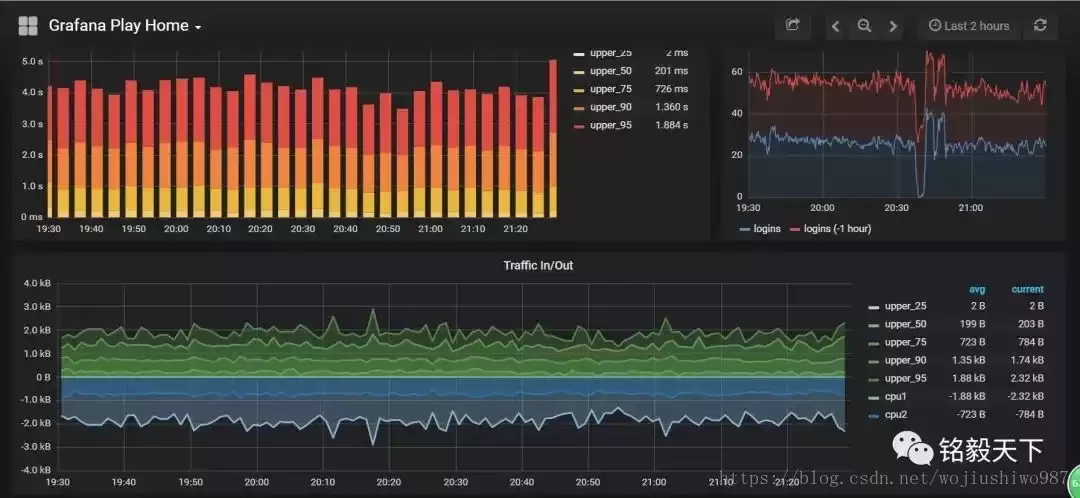Toggle the upper_50 series in bar chart legend
The width and height of the screenshot is (1080, 498).
(x=612, y=71)
